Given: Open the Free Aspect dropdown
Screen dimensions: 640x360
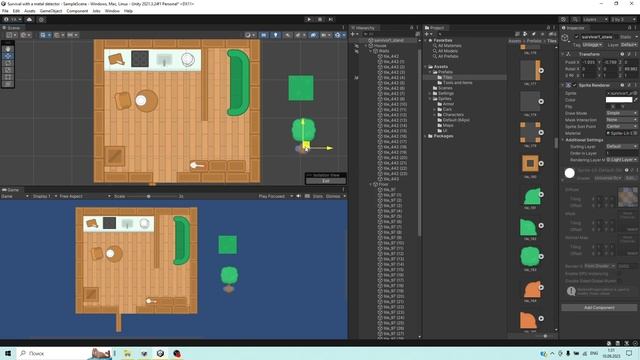Looking at the screenshot, I should point(85,196).
